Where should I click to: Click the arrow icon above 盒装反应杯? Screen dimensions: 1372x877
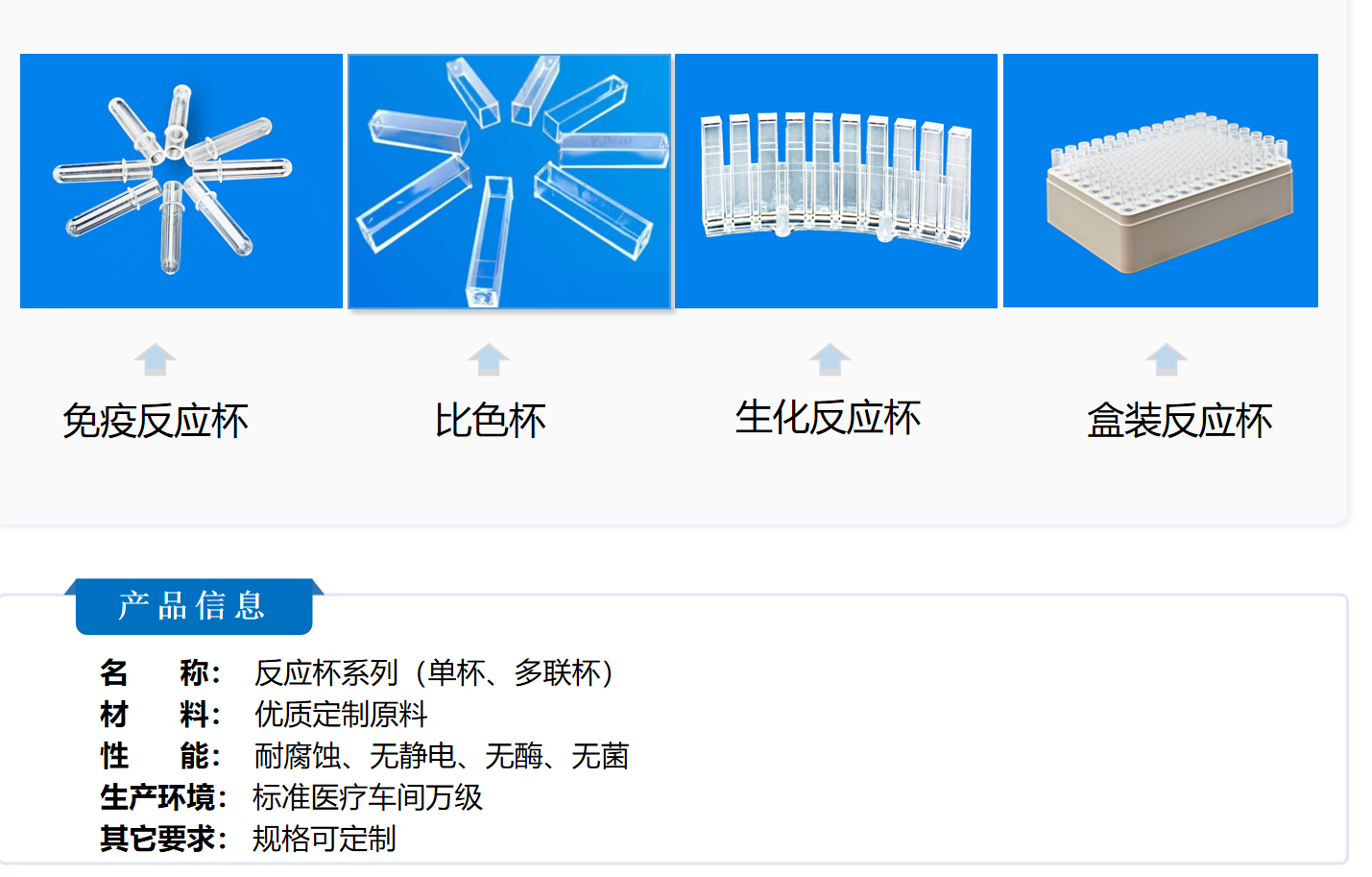point(1167,359)
